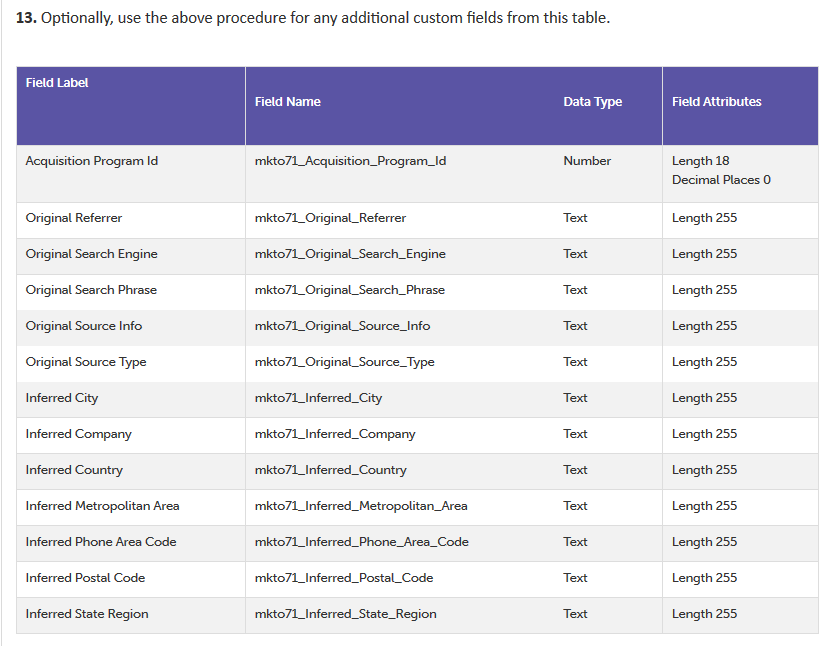The height and width of the screenshot is (646, 832).
Task: Click mkto71_Inferred_Phone_Area_Code field name
Action: pos(362,542)
